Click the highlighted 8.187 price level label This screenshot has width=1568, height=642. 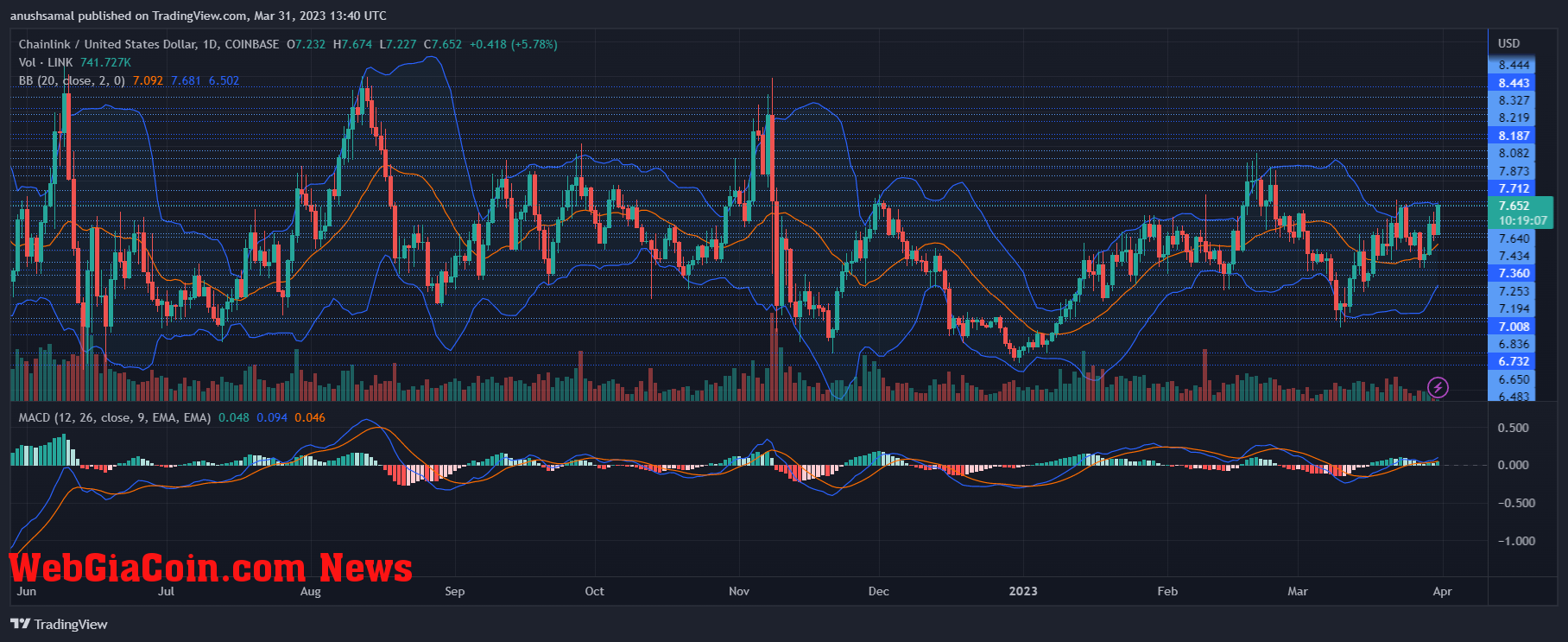1514,136
